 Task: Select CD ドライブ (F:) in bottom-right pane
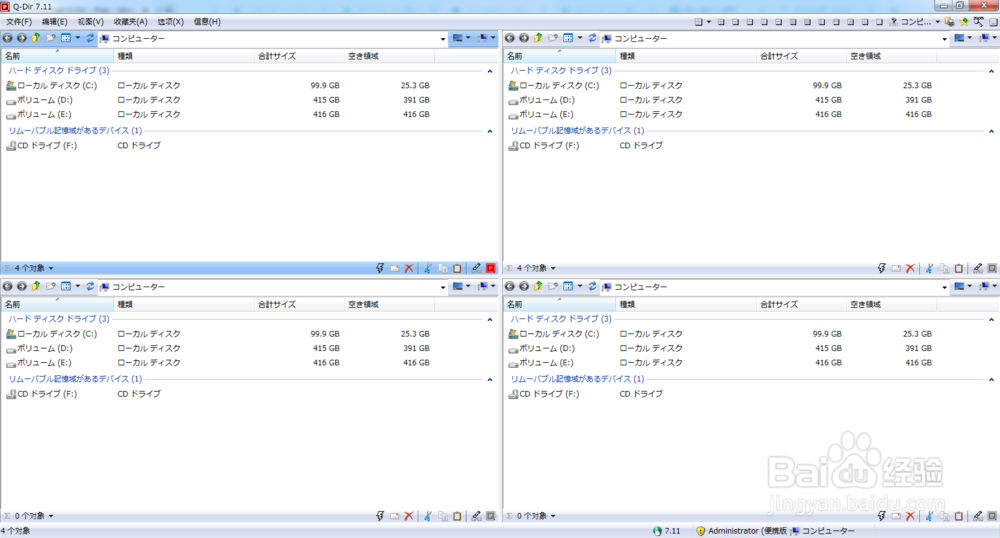544,394
